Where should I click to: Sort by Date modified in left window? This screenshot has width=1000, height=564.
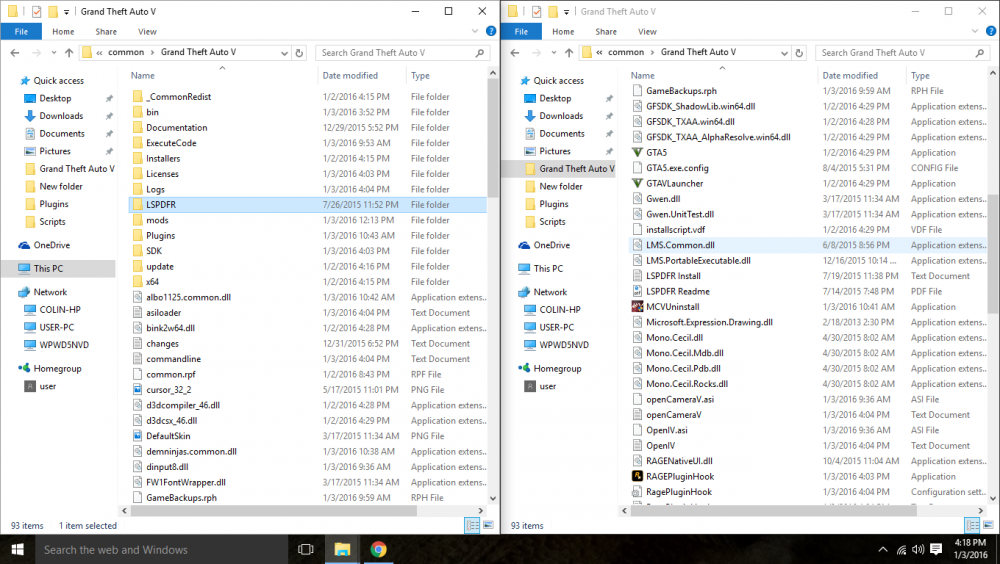350,75
